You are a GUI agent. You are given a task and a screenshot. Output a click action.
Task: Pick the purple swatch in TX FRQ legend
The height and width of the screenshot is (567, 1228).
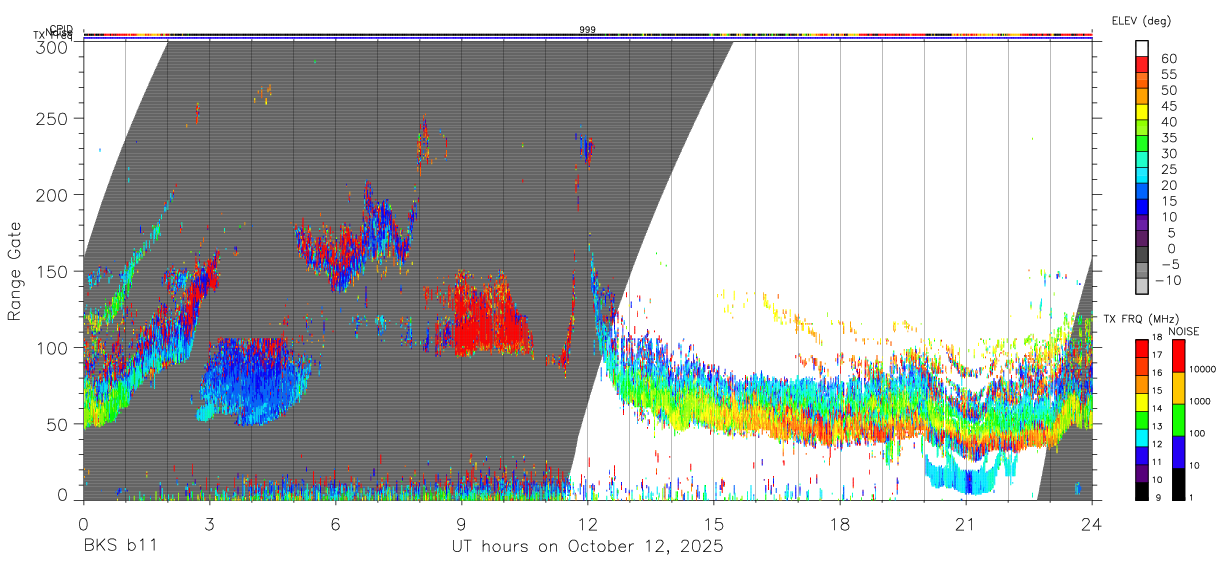point(1140,474)
